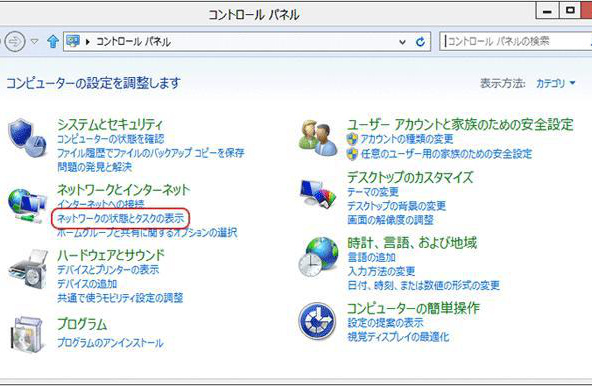Open the address bar history dropdown arrow
Image resolution: width=592 pixels, height=386 pixels.
point(402,42)
